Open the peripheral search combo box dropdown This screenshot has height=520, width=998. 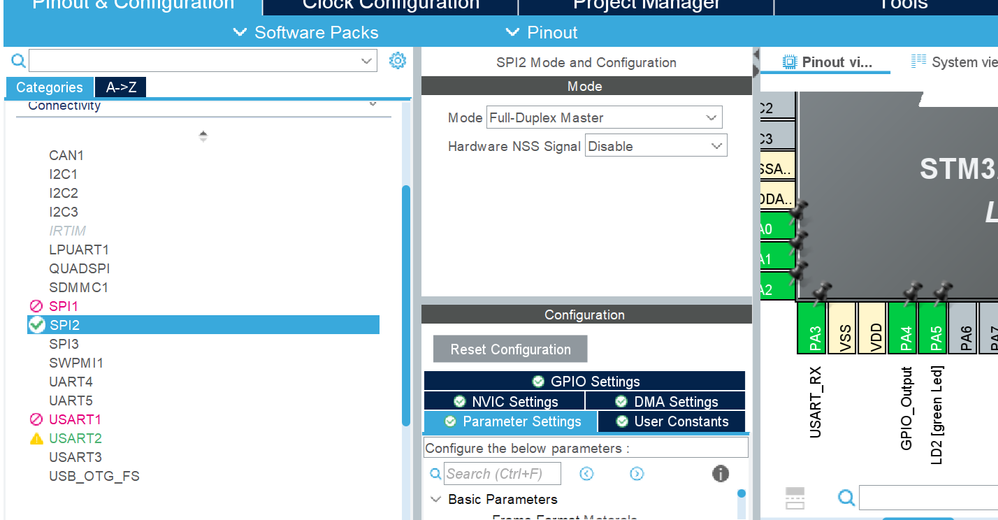coord(367,60)
